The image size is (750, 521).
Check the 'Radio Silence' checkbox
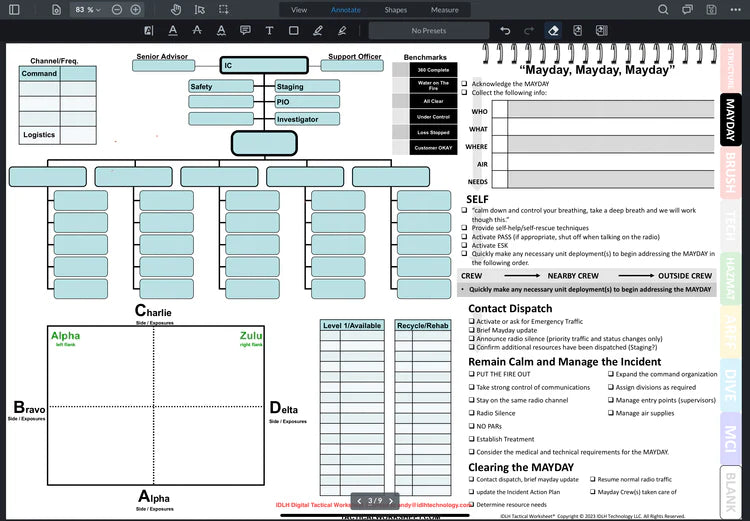coord(470,413)
